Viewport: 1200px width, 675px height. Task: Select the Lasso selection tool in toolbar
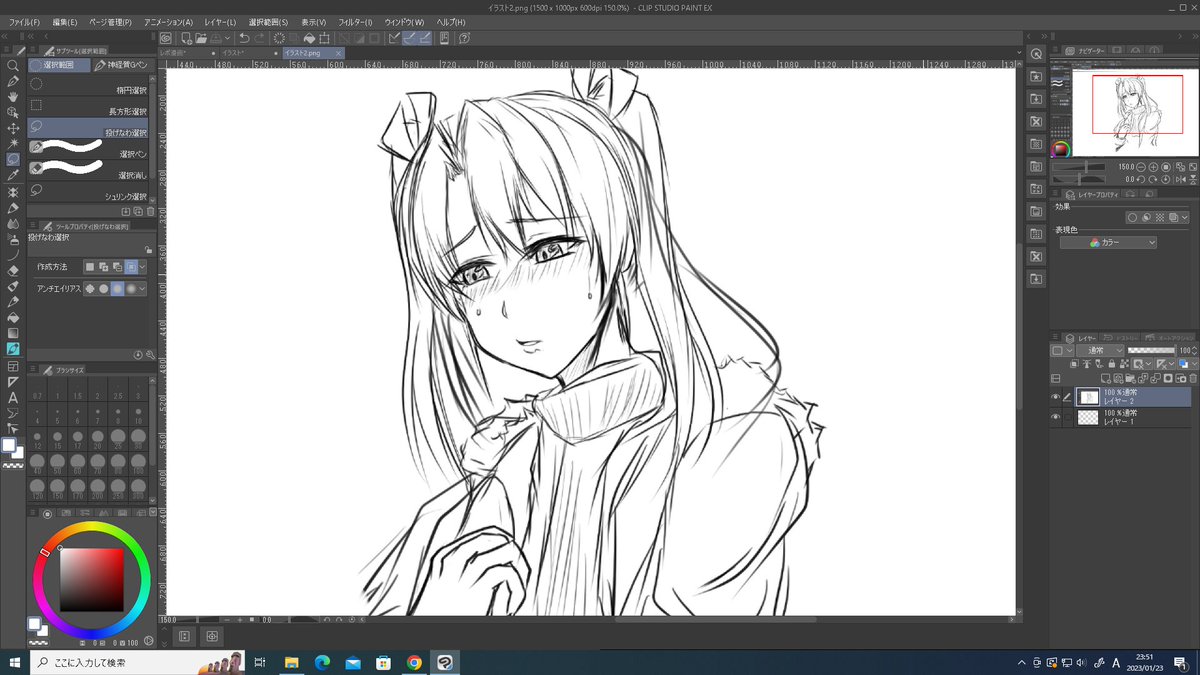click(x=13, y=159)
